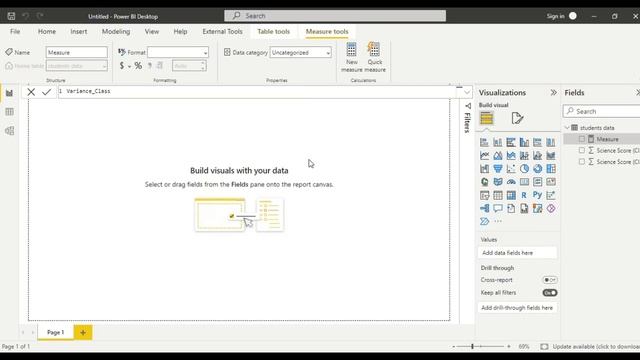Toggle the Keep all filters switch
Viewport: 640px width, 360px height.
tap(550, 293)
